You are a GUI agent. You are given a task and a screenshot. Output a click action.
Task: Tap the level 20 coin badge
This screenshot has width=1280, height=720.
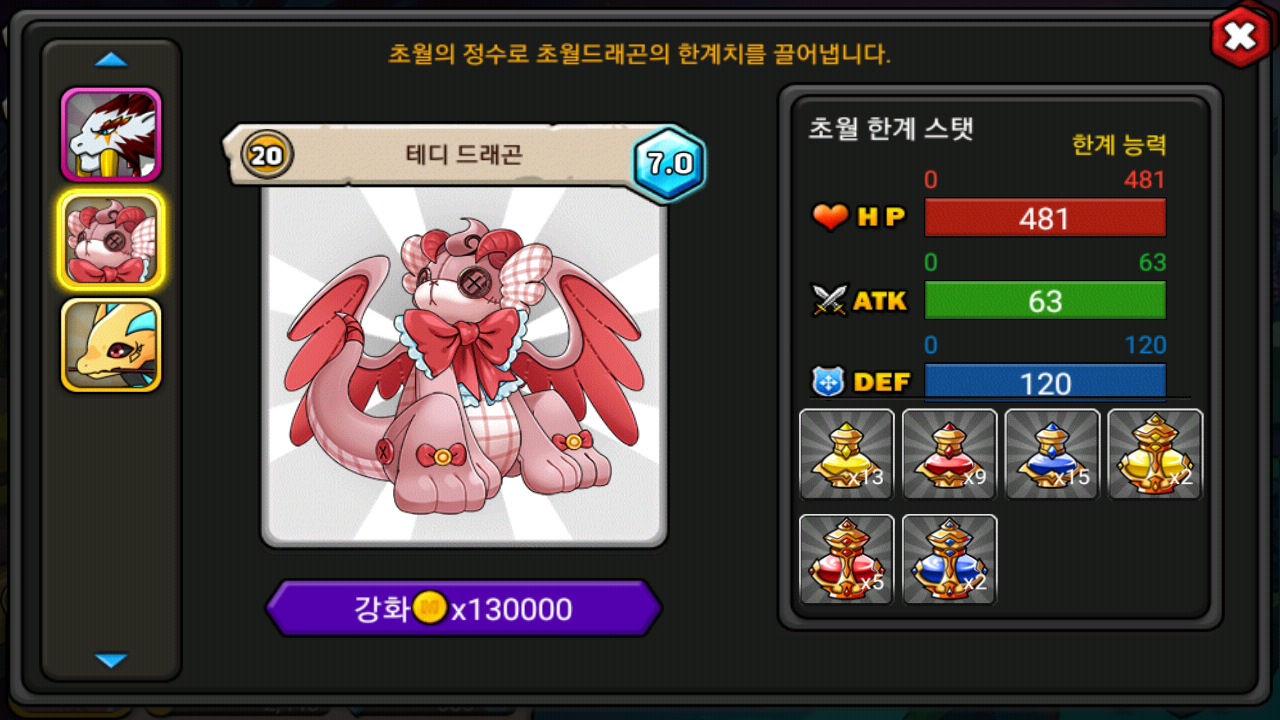[x=266, y=155]
